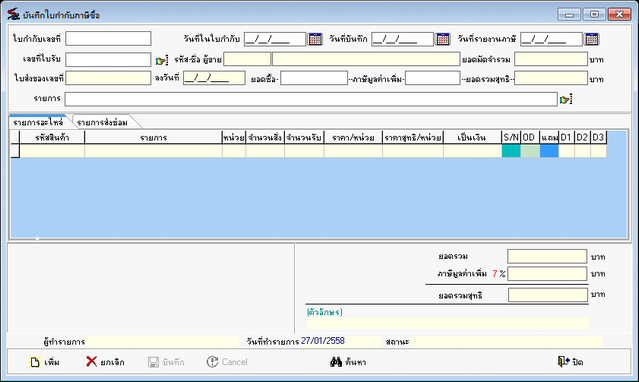Focus the ใบกำกับเลขที่ input field
This screenshot has width=639, height=382.
tap(108, 39)
